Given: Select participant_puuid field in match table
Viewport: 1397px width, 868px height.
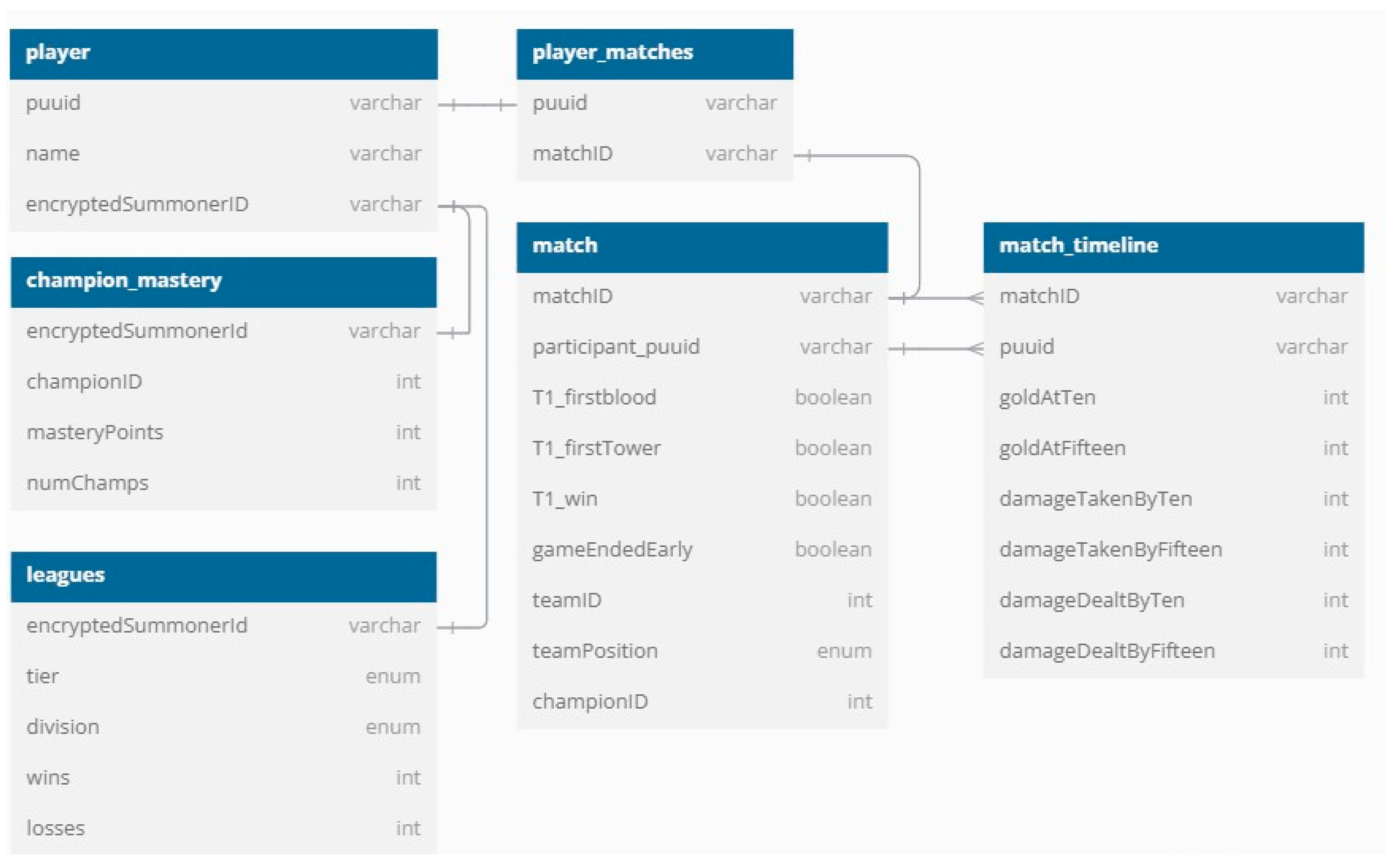Looking at the screenshot, I should [x=702, y=348].
